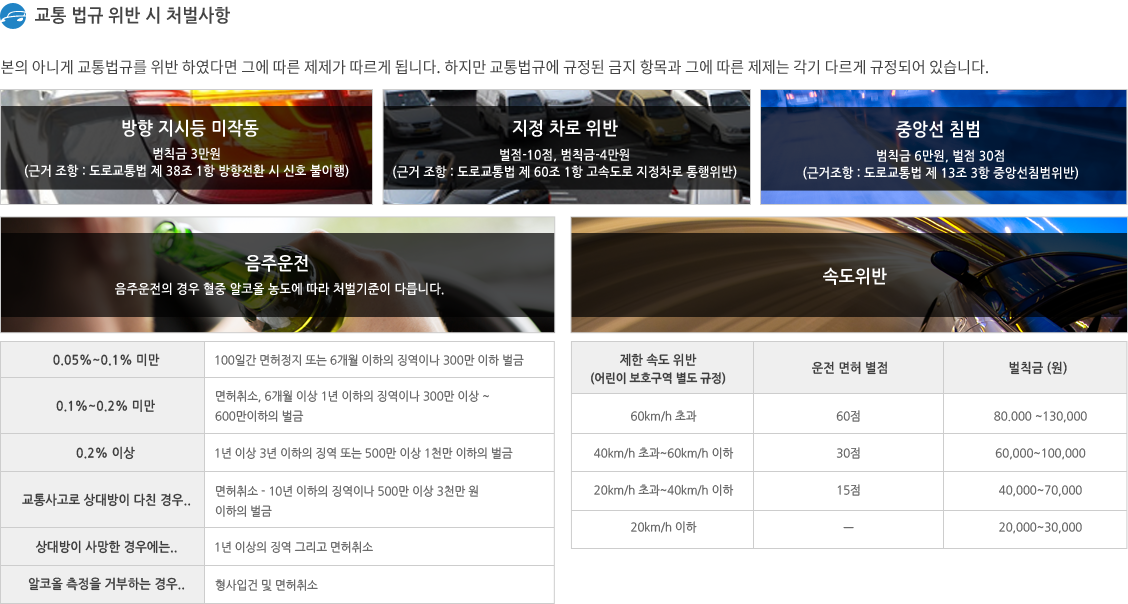Select the 0.2% 이상 row header
This screenshot has width=1128, height=604.
(103, 453)
